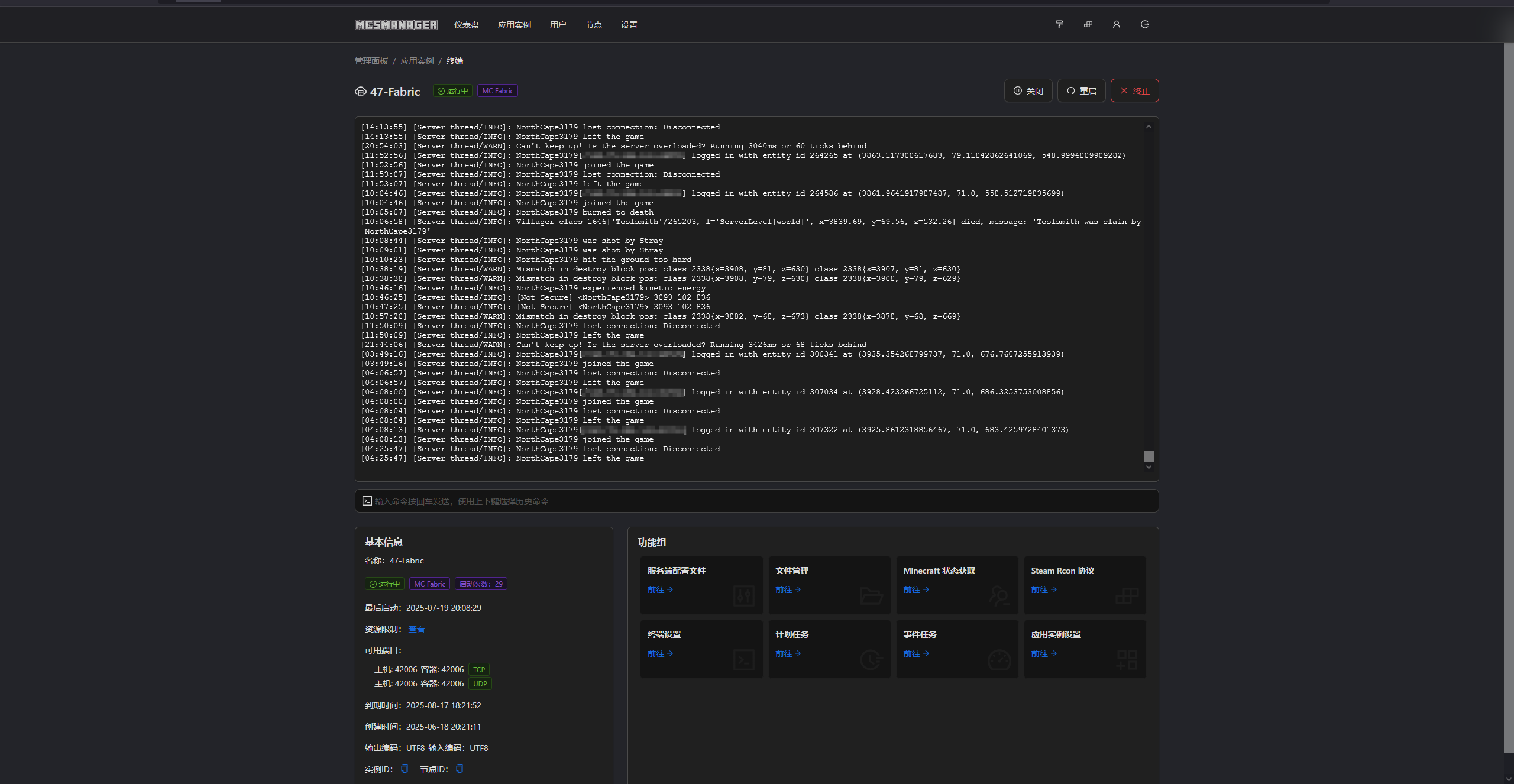Viewport: 1514px width, 784px height.
Task: Go to Steam Rcon 协议 via 前往
Action: [x=1044, y=589]
